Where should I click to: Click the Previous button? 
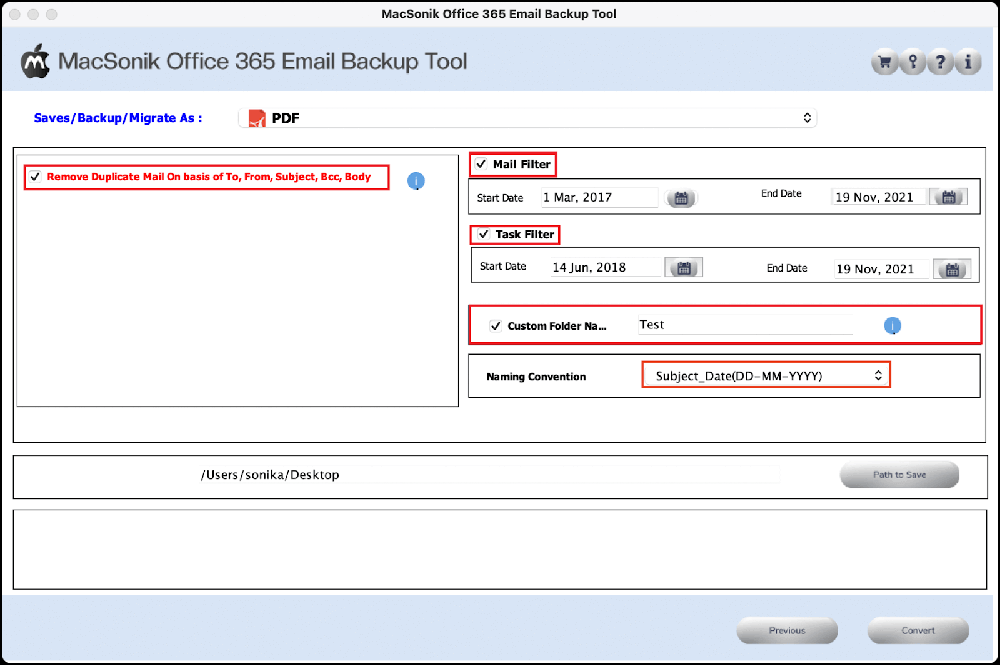coord(787,631)
